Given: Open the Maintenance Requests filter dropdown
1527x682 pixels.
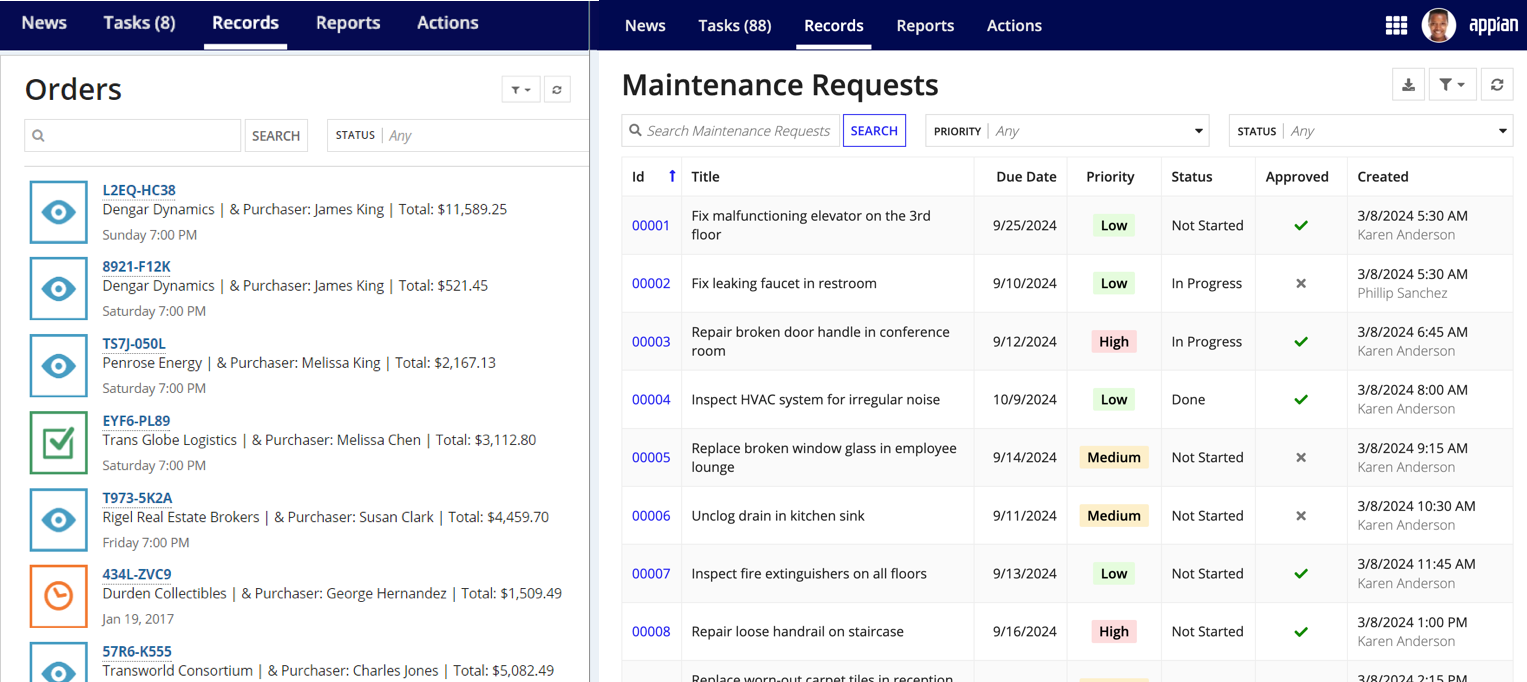Looking at the screenshot, I should pos(1453,85).
